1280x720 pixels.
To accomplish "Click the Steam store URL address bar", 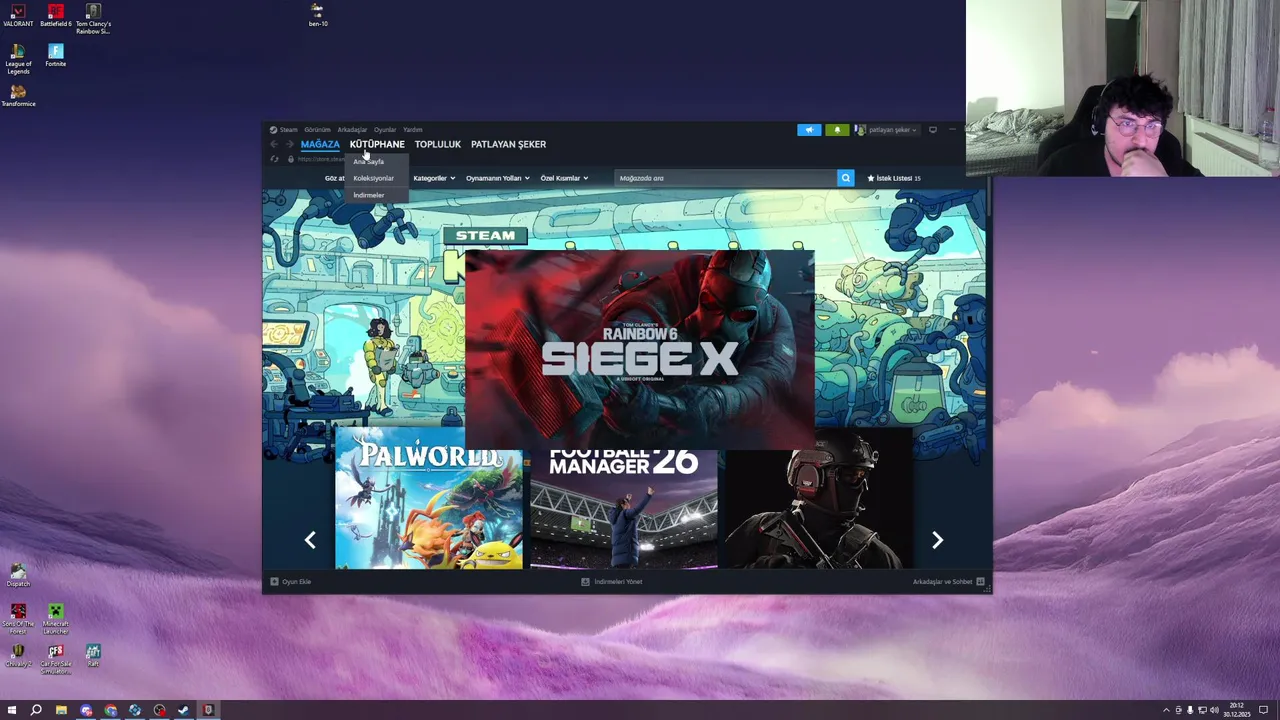I will point(322,159).
